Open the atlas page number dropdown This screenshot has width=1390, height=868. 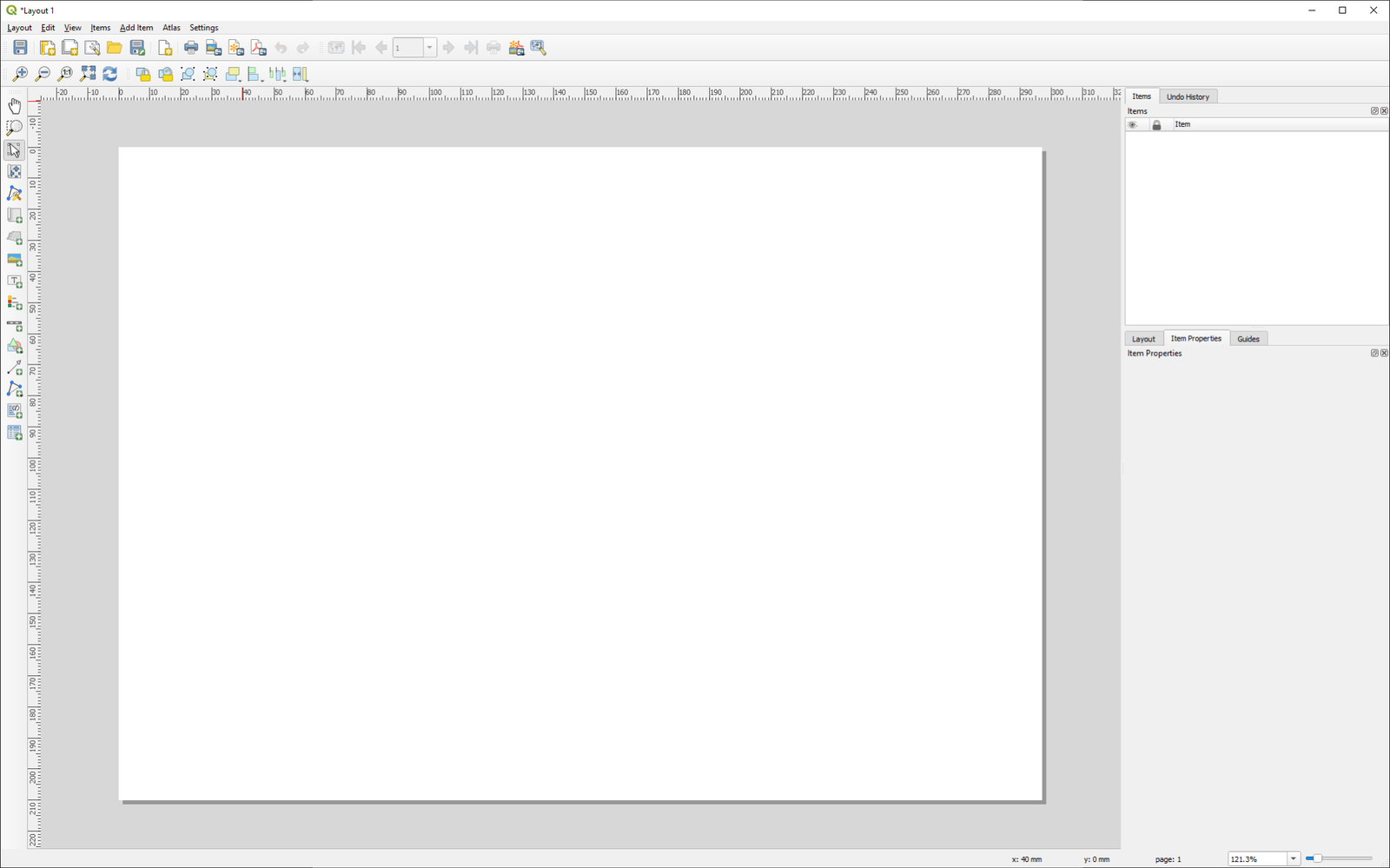tap(427, 48)
